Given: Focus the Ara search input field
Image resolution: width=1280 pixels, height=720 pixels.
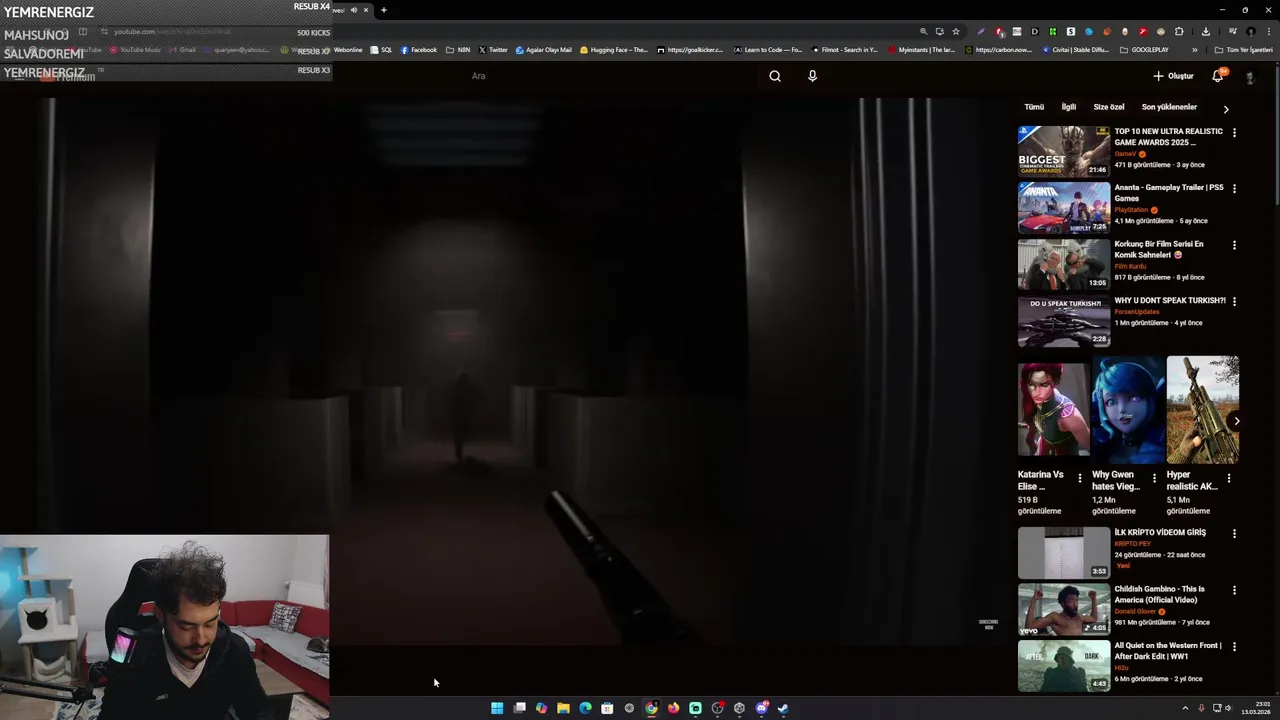Looking at the screenshot, I should pyautogui.click(x=610, y=76).
